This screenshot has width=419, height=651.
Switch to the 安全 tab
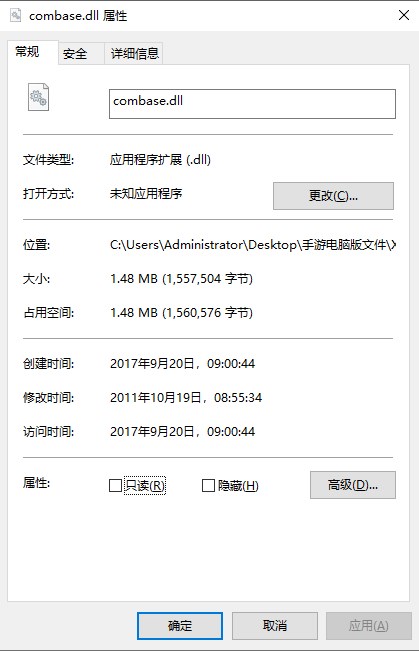pyautogui.click(x=75, y=54)
